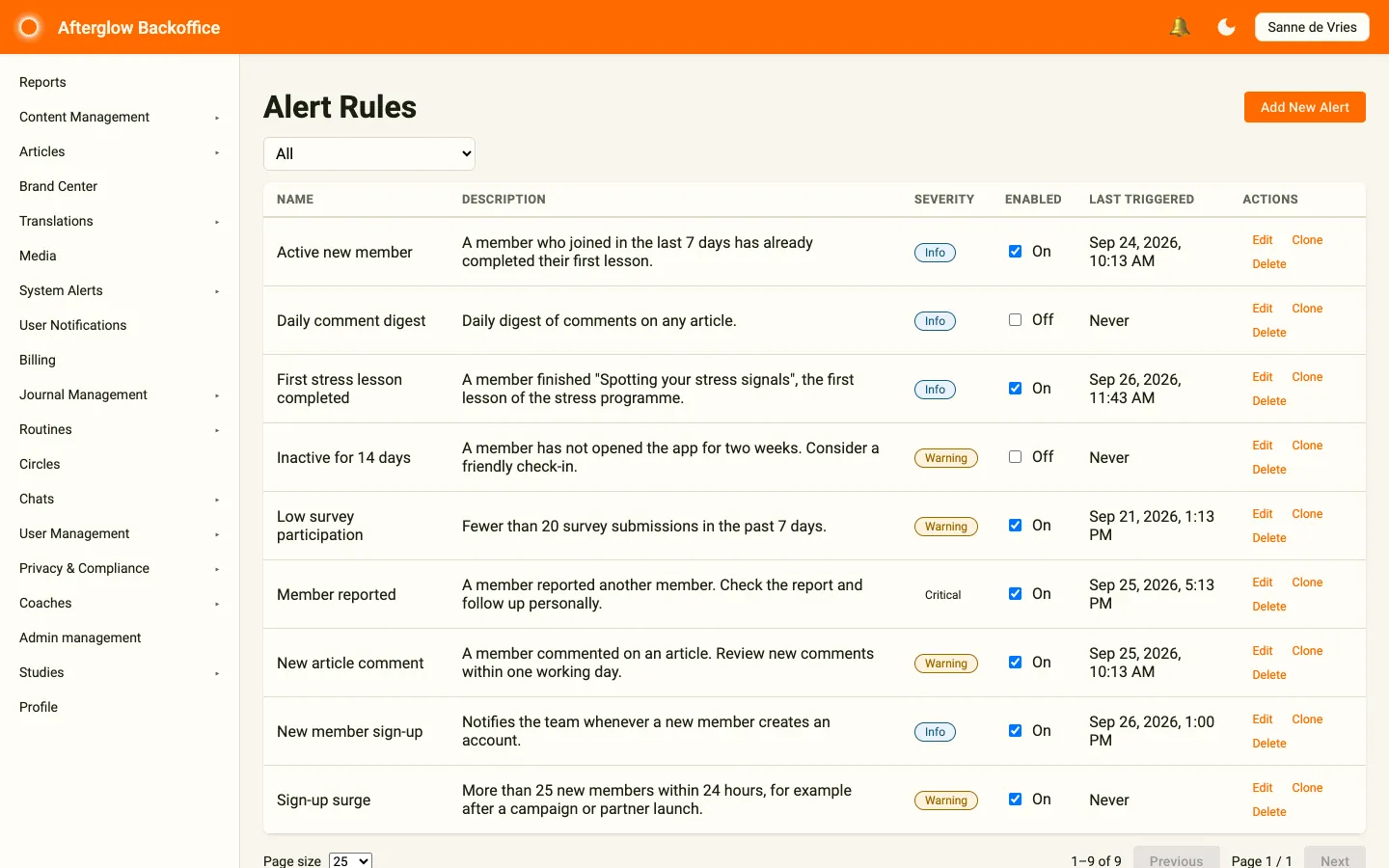
Task: Uncheck First stress lesson completed enabled box
Action: click(x=1015, y=389)
